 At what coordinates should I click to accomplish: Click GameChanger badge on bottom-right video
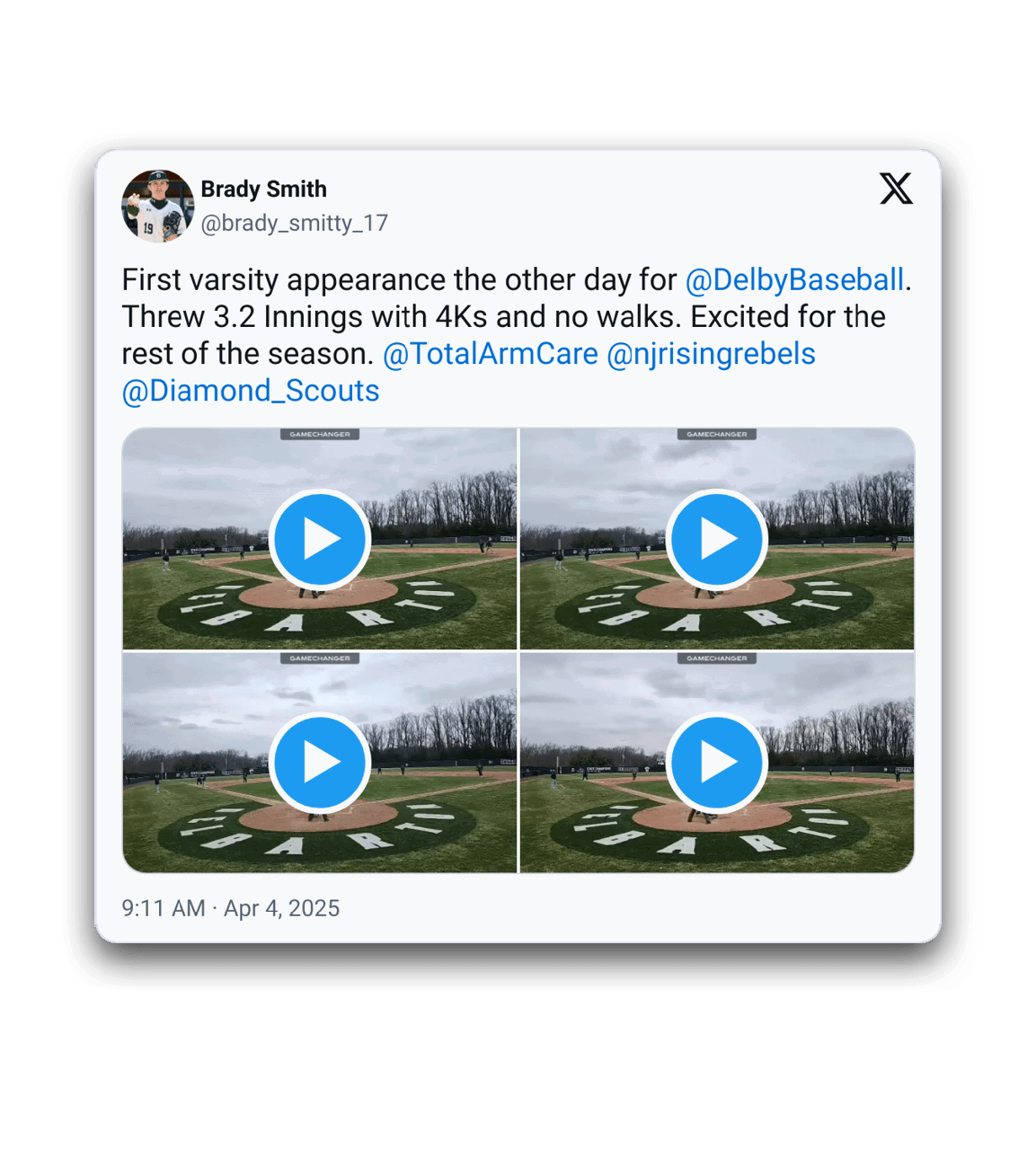(717, 658)
